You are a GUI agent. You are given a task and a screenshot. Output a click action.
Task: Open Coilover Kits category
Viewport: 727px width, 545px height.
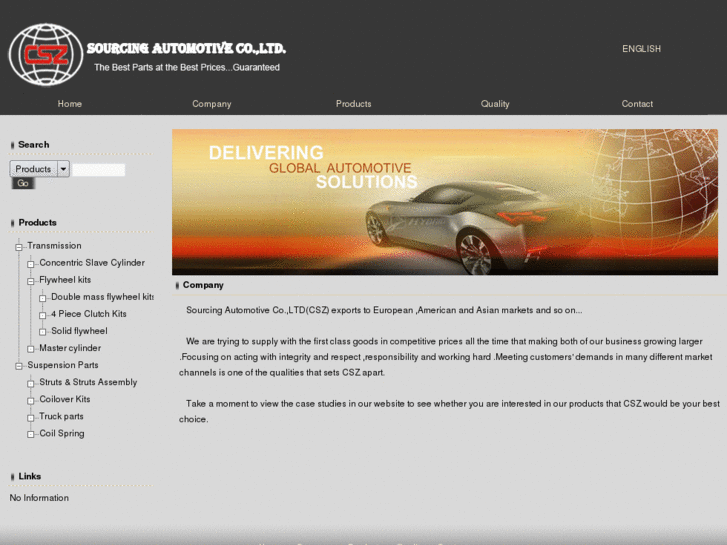click(64, 399)
